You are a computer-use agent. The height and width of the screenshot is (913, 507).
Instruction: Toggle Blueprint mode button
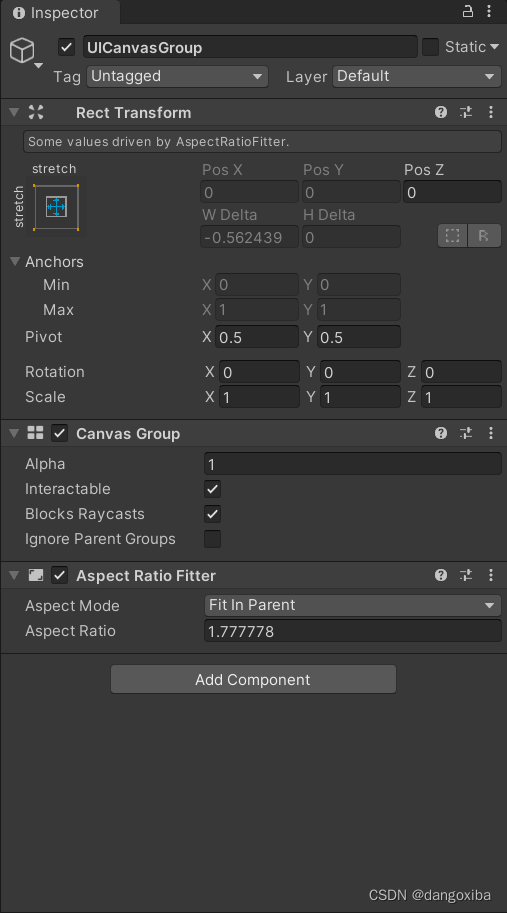tap(453, 236)
